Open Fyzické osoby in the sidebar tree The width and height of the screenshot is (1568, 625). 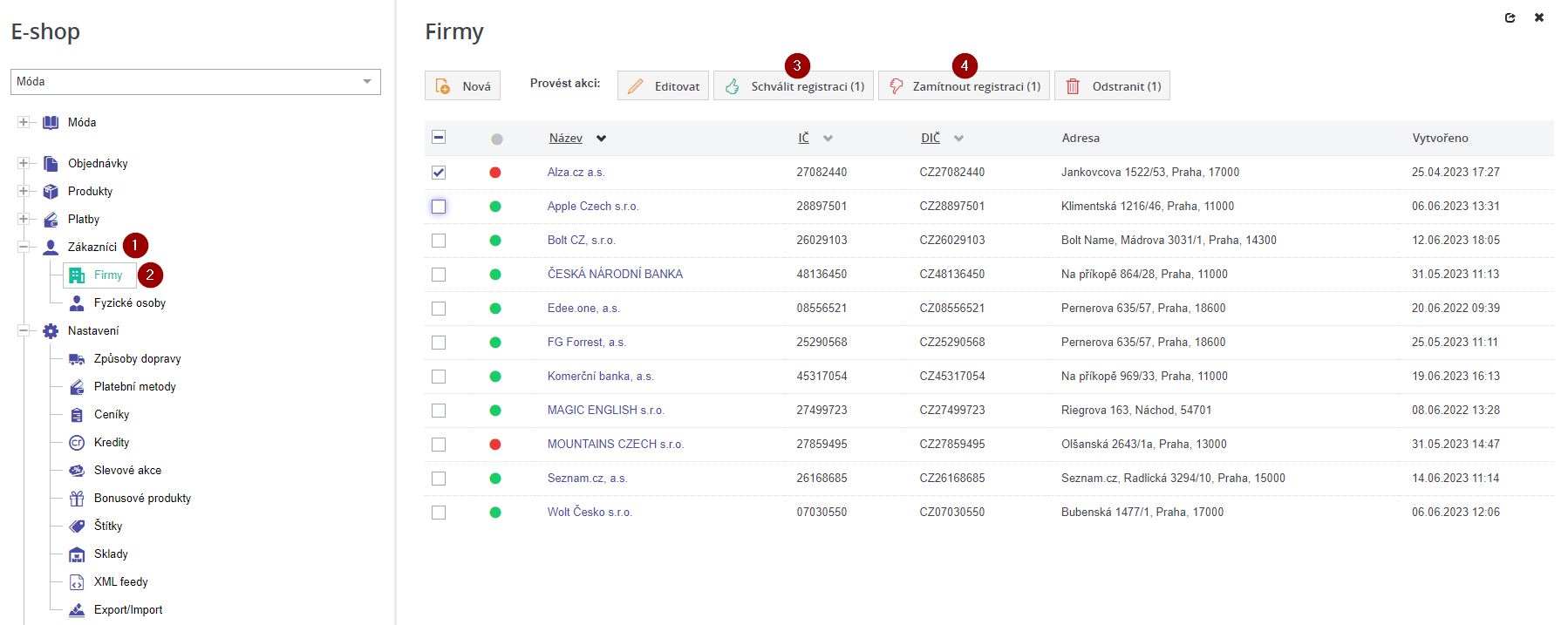pos(129,303)
